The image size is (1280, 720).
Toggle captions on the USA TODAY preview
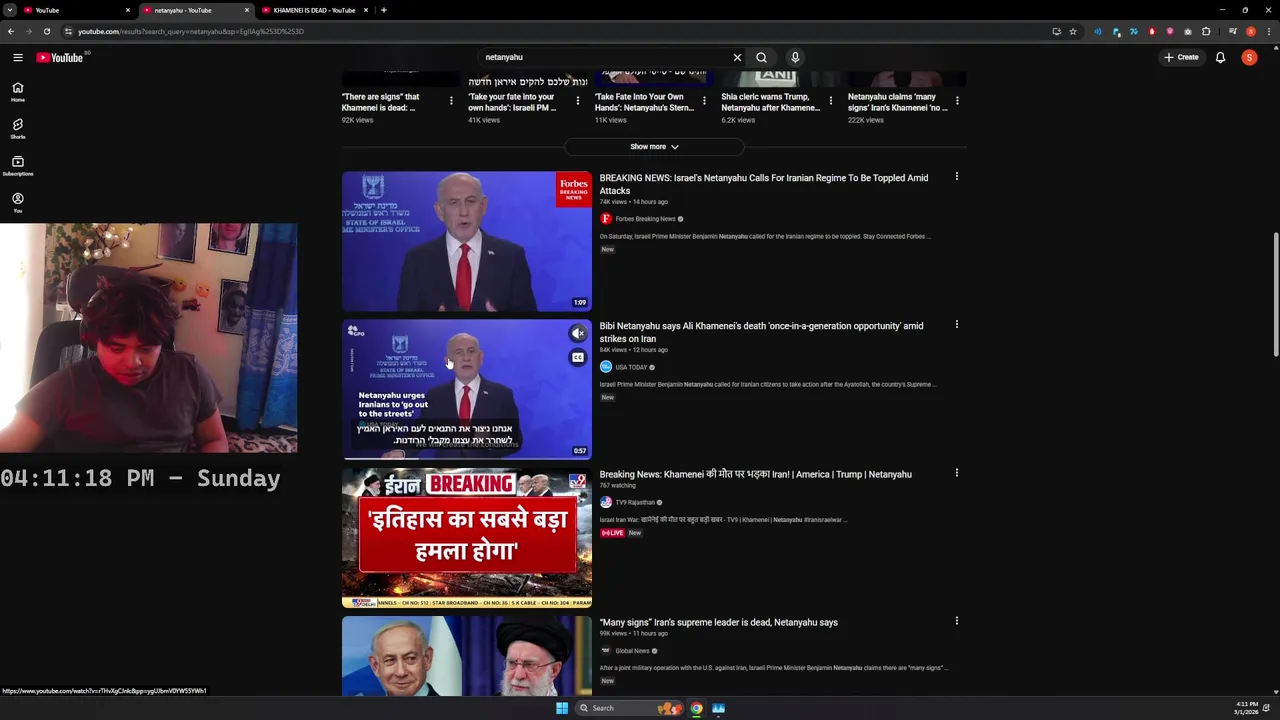coord(578,358)
